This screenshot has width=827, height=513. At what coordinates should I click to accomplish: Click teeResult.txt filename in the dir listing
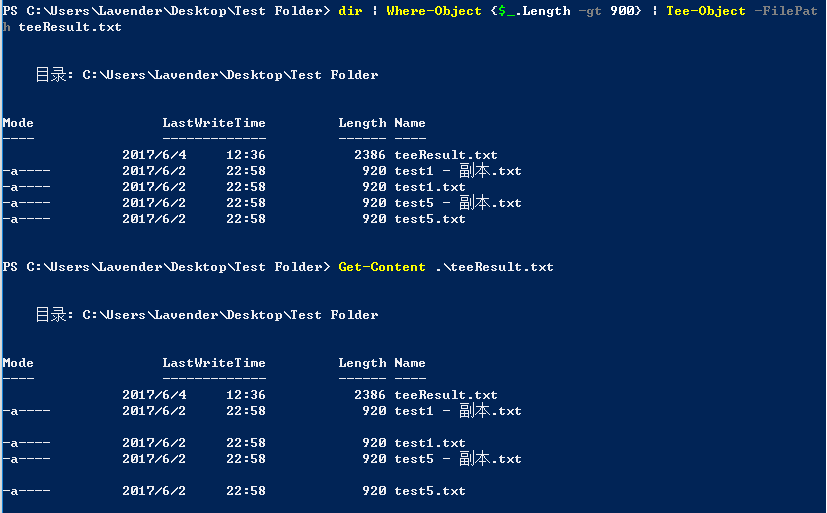[446, 155]
